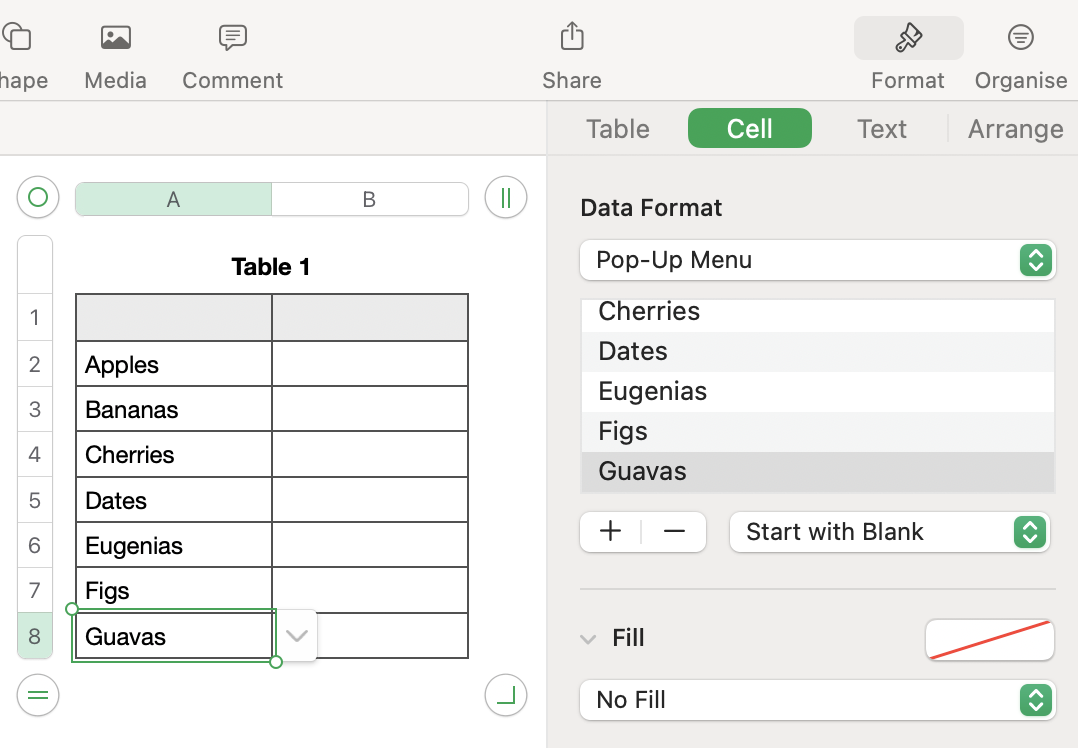Open the Data Format pop-up menu

(817, 260)
